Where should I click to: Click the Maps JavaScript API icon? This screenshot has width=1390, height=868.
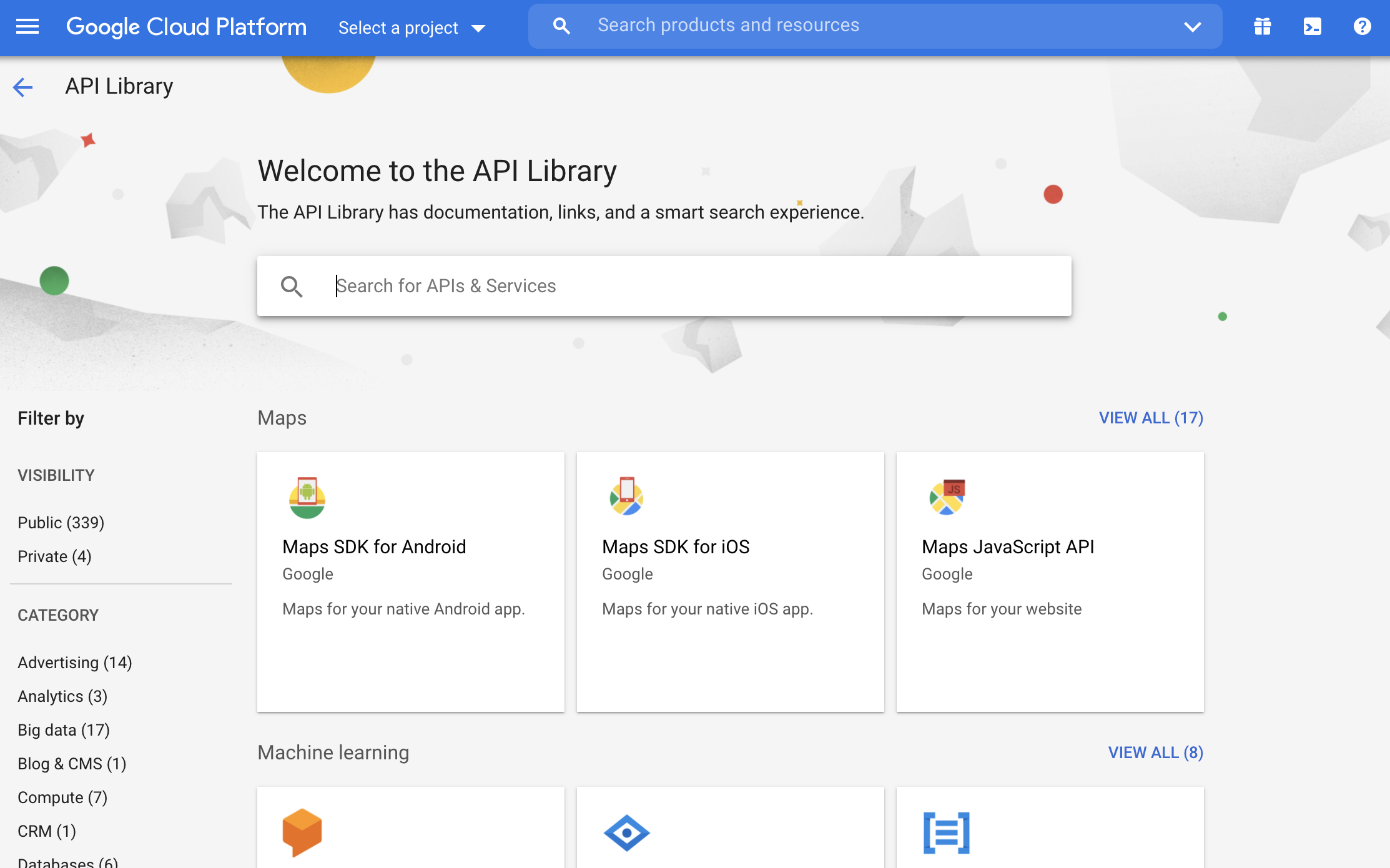[947, 496]
